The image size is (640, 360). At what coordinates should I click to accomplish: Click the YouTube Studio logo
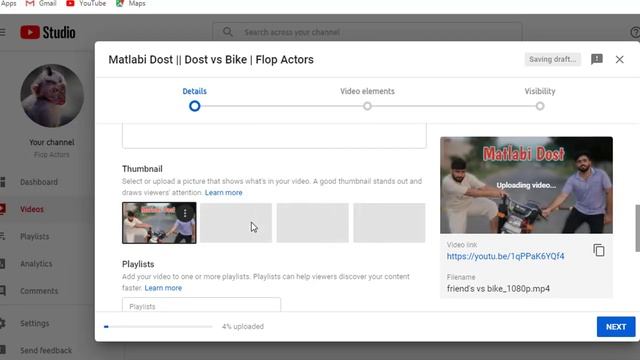click(x=48, y=32)
